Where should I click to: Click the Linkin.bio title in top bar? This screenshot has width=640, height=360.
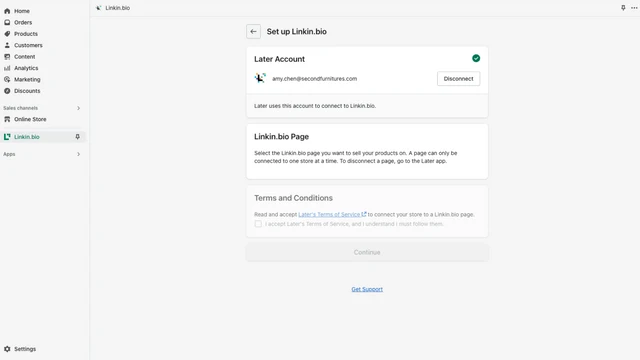click(118, 8)
